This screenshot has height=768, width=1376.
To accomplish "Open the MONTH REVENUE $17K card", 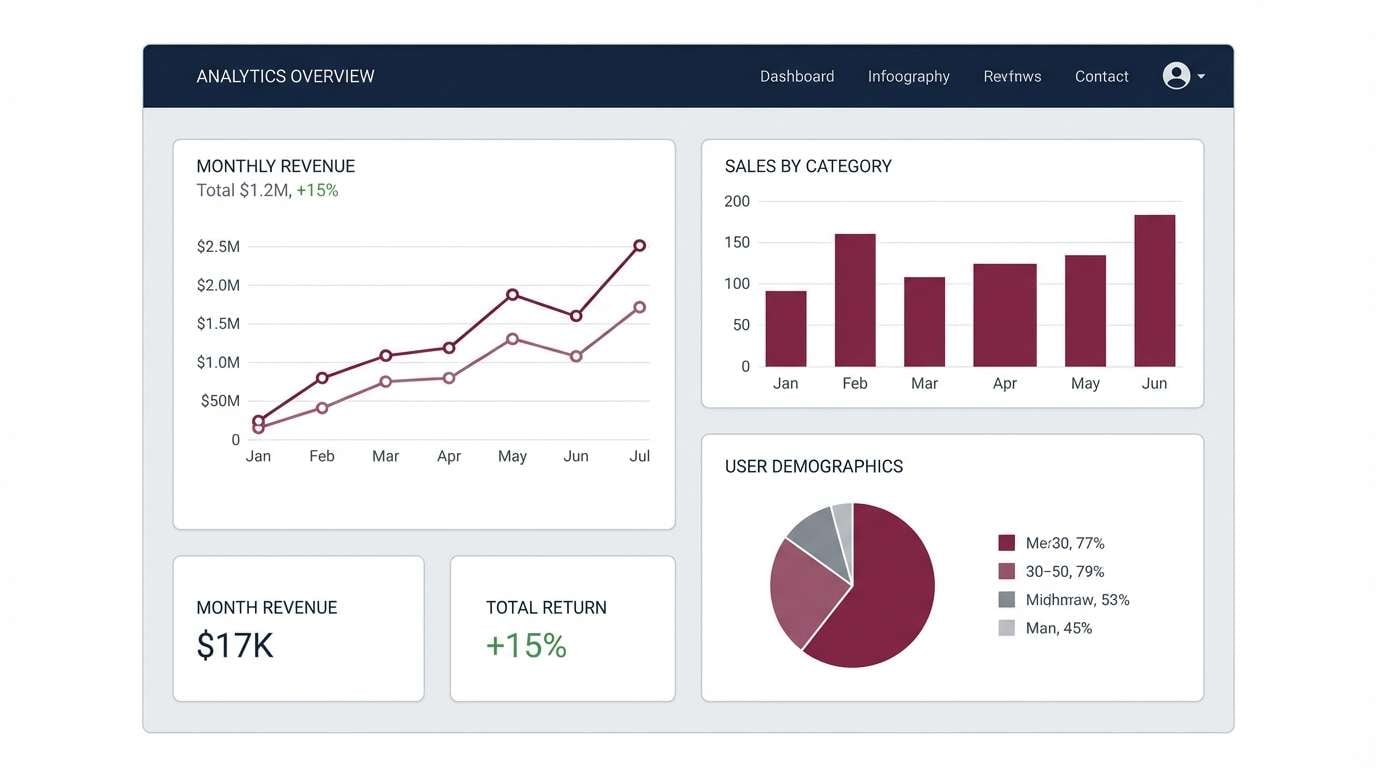I will [x=298, y=627].
